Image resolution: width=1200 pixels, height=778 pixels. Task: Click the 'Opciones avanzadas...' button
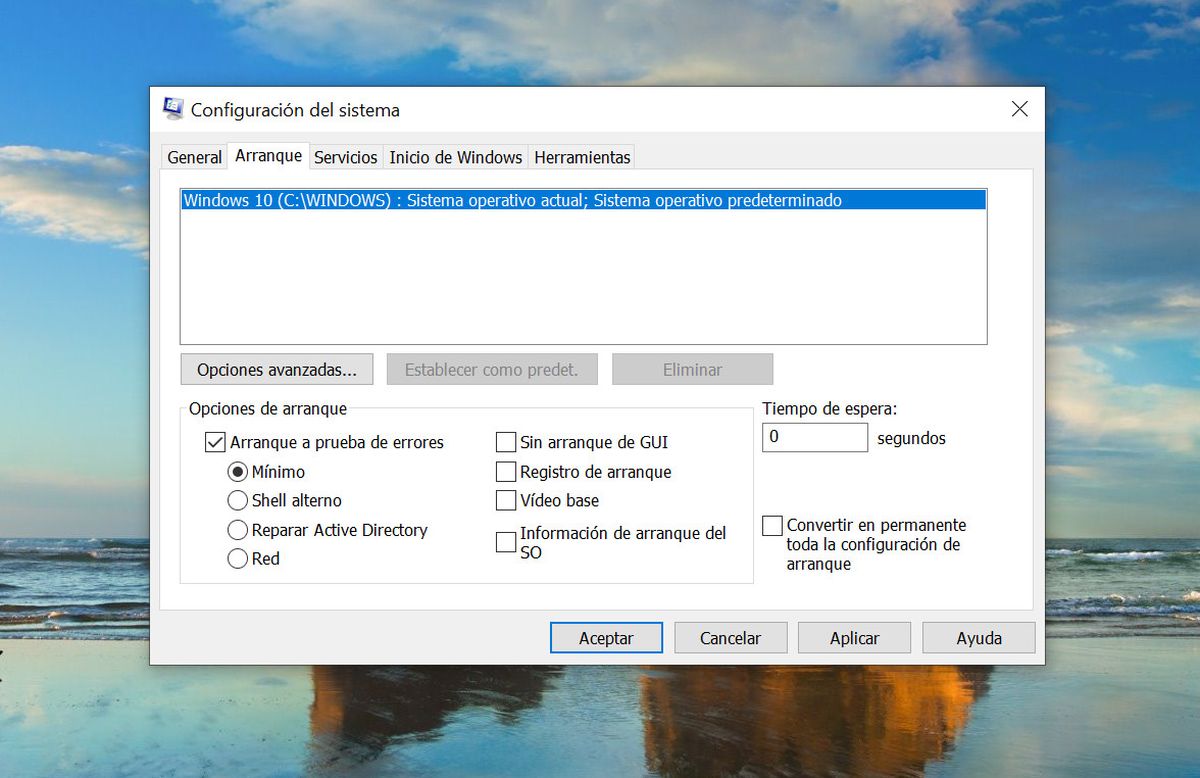click(276, 369)
